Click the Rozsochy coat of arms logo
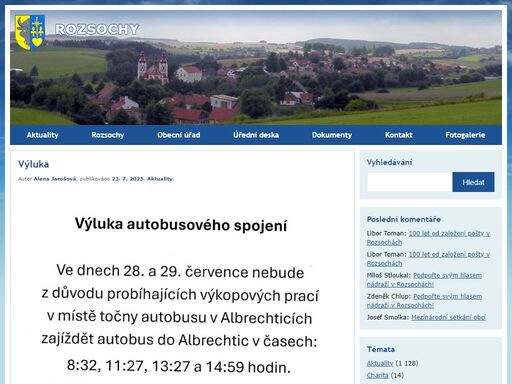Viewport: 512px width, 384px height. pyautogui.click(x=30, y=32)
